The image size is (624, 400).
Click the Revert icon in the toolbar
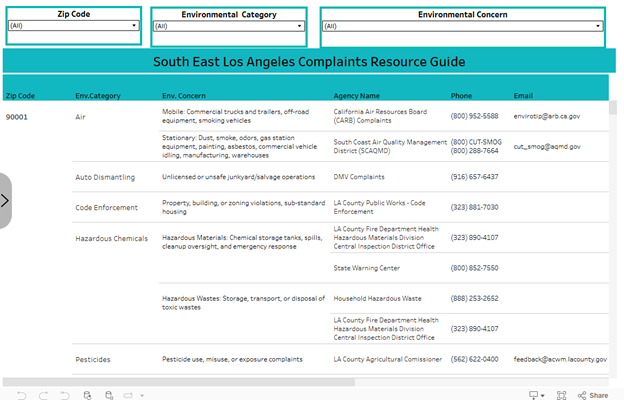click(65, 395)
